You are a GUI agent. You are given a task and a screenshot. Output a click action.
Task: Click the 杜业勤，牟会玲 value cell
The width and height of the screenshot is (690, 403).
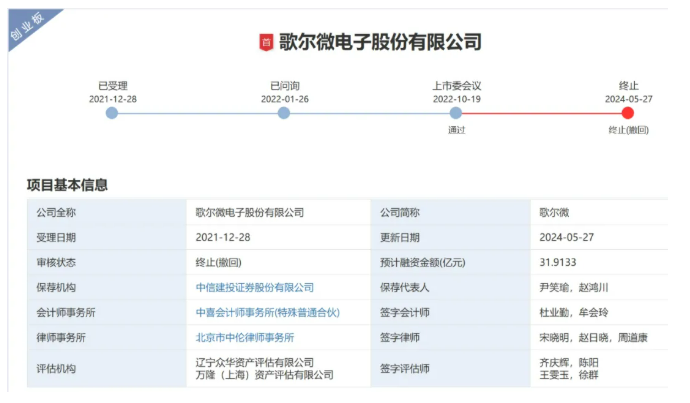pyautogui.click(x=599, y=313)
